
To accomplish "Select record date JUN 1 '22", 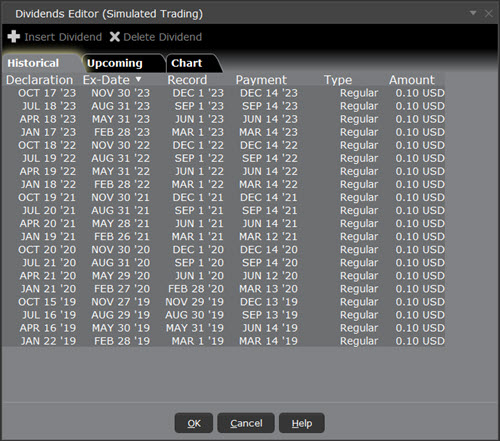I will (x=199, y=171).
